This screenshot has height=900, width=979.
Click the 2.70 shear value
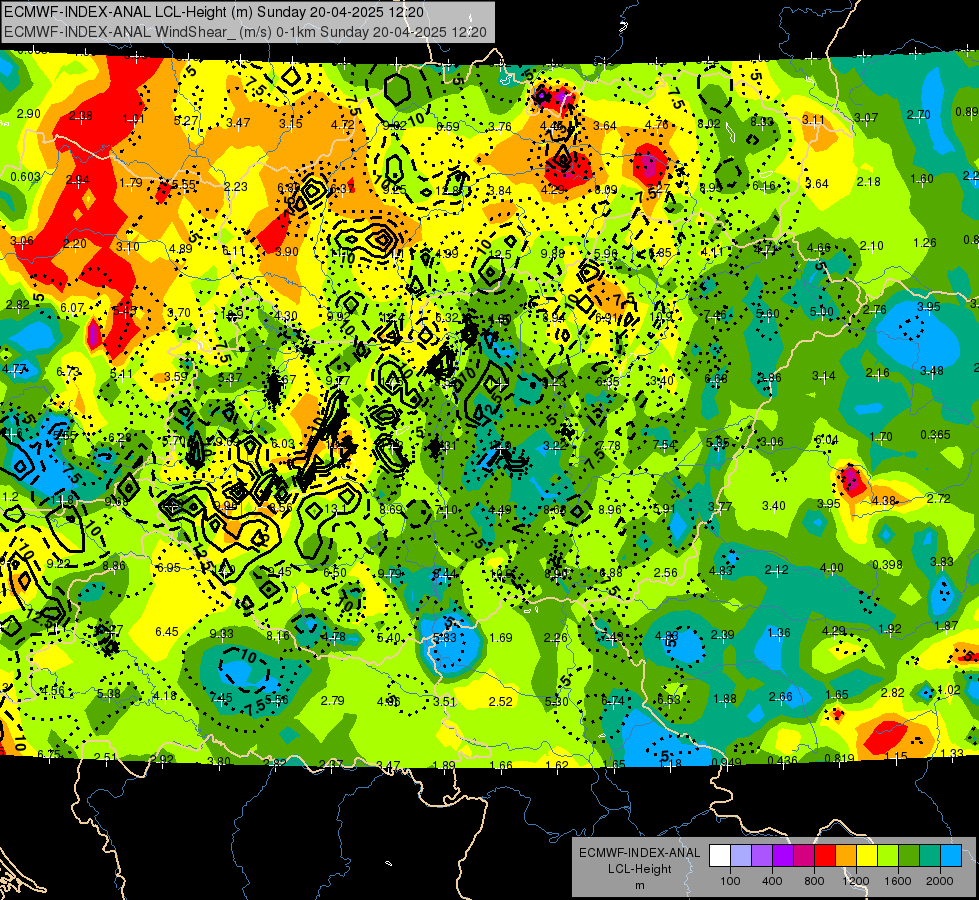[x=918, y=114]
